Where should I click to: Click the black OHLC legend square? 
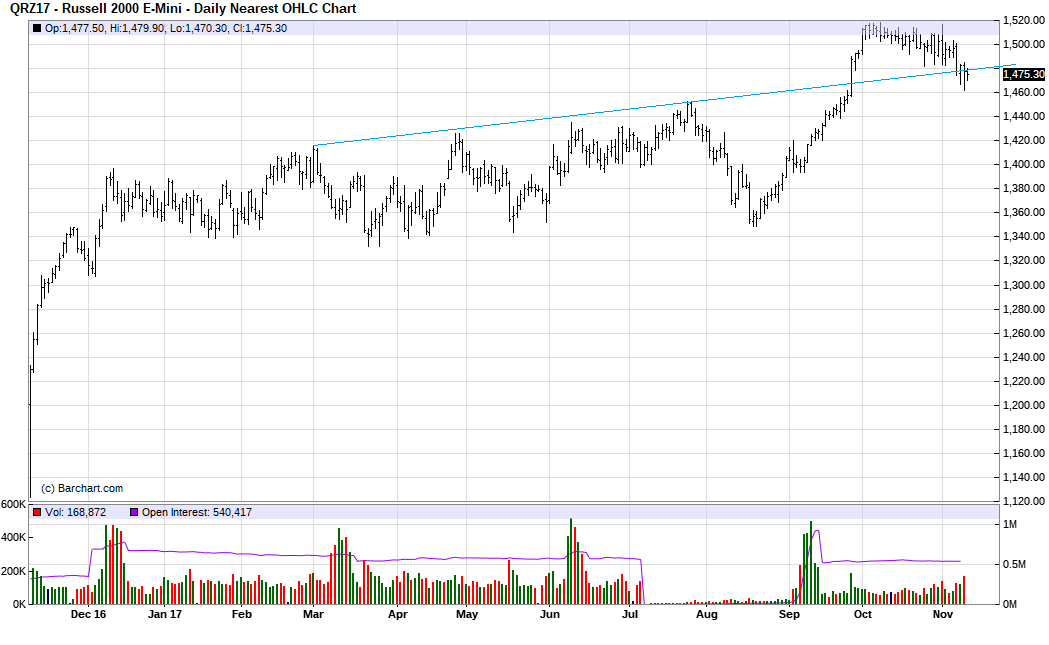tap(37, 29)
